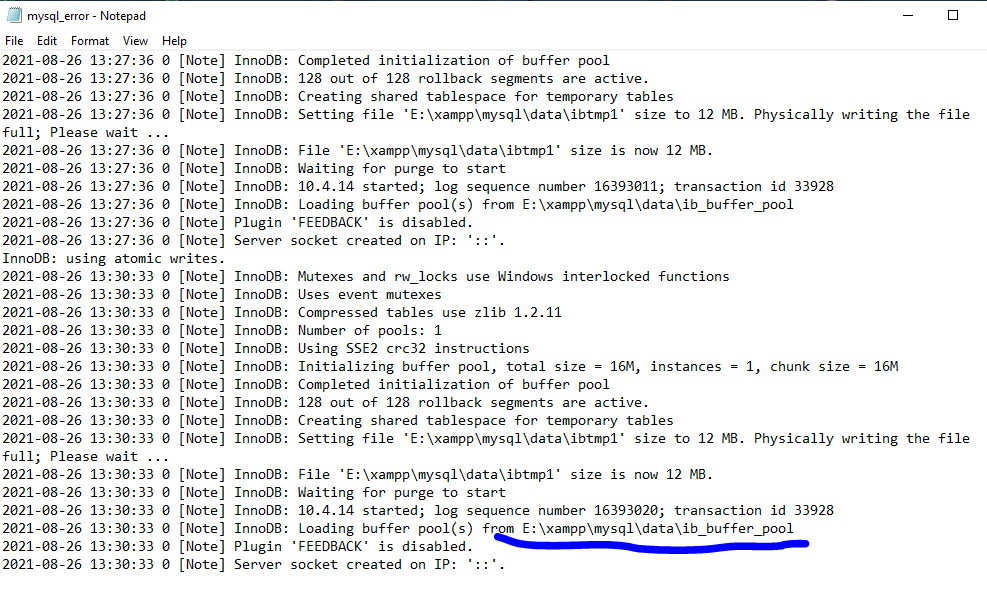The height and width of the screenshot is (592, 987).
Task: Click the 13:27:36 'Creating shared tablespace' line
Action: click(338, 96)
